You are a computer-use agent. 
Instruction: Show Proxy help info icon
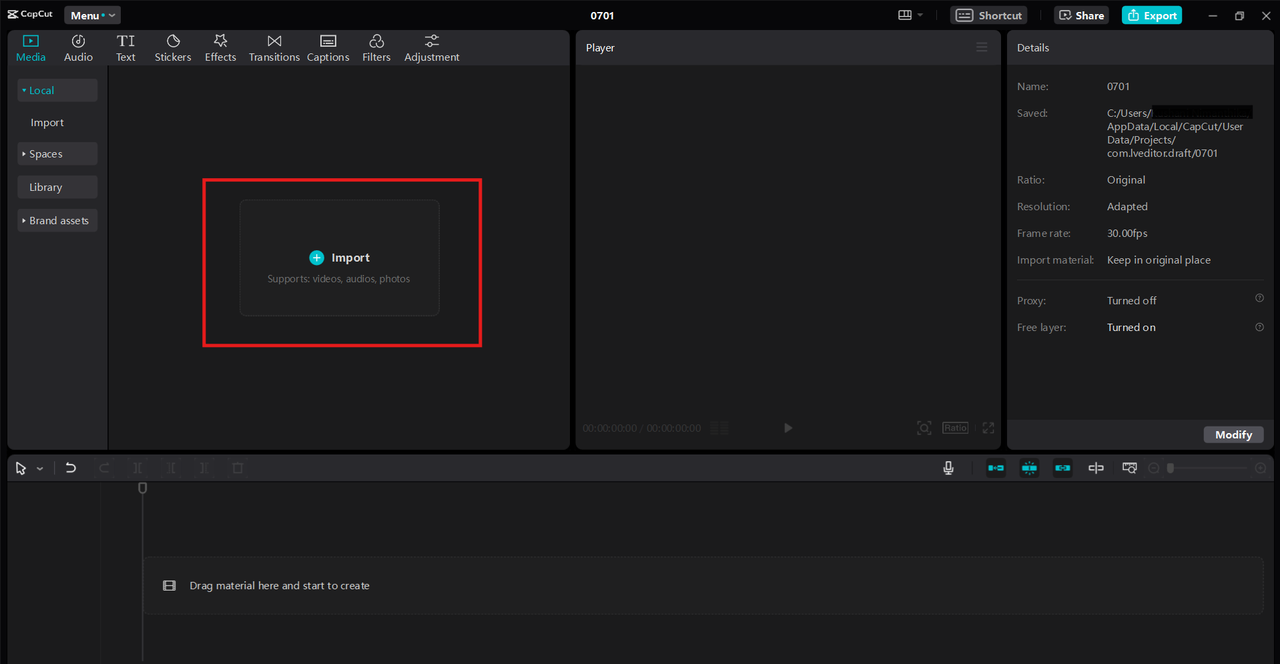(1259, 298)
